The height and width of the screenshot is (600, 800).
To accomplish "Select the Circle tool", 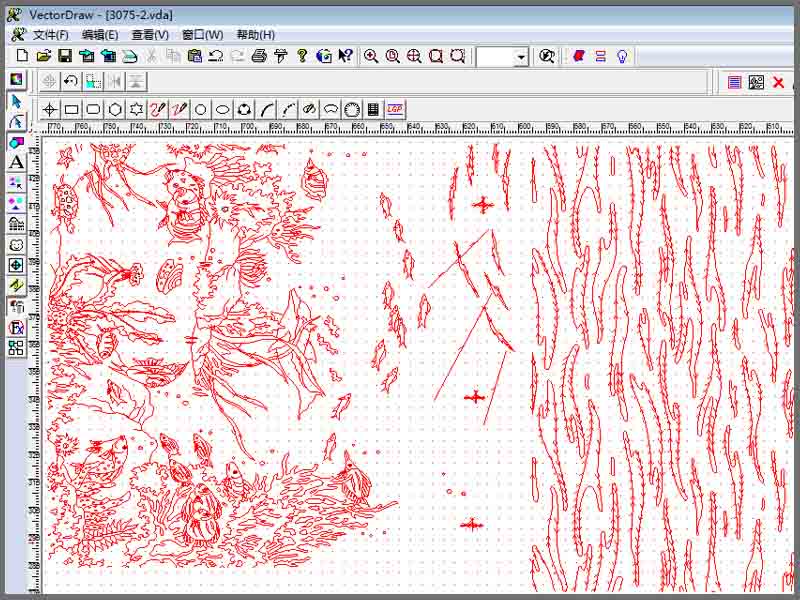I will click(x=201, y=109).
